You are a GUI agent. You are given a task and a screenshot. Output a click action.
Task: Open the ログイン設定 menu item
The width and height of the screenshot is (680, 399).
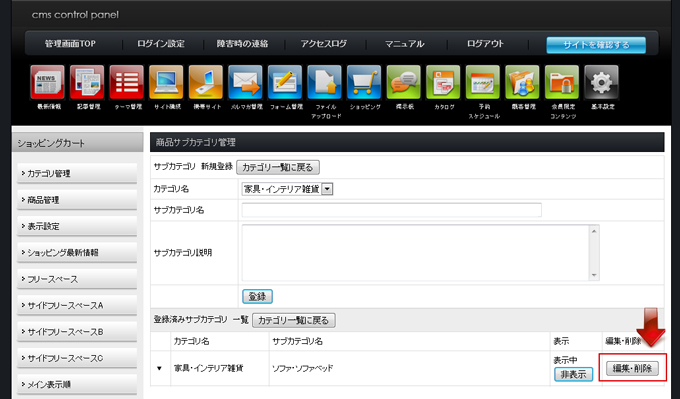(161, 44)
